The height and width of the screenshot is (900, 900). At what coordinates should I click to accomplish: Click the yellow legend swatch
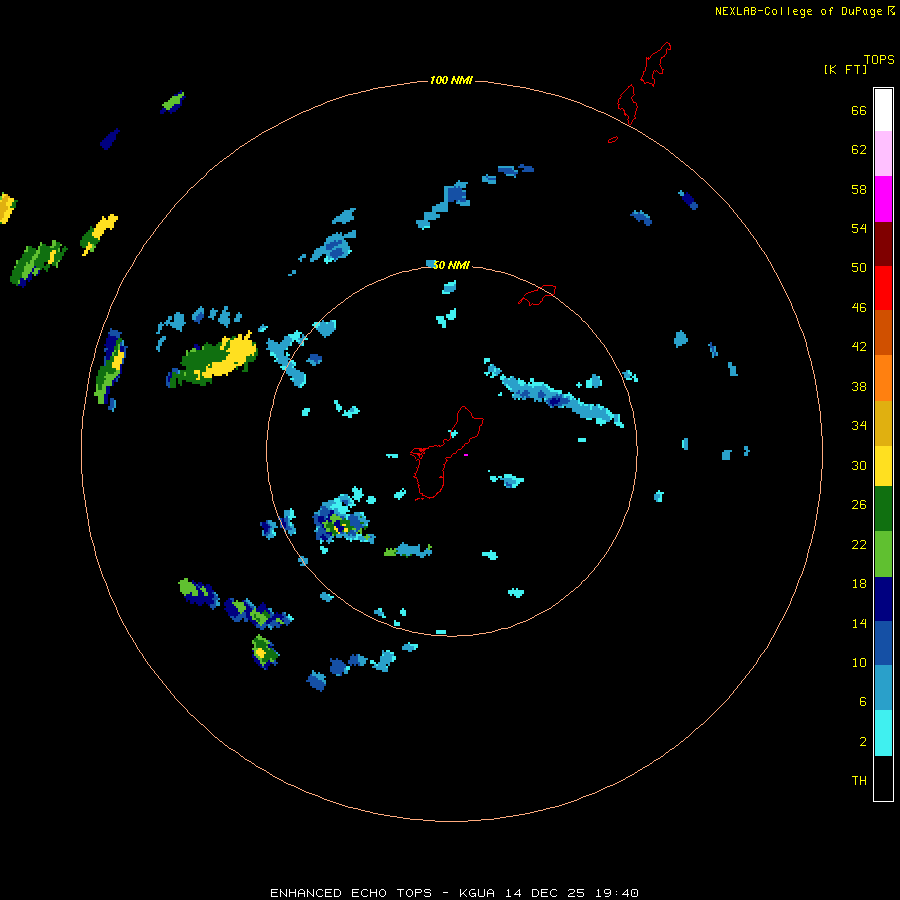[883, 465]
